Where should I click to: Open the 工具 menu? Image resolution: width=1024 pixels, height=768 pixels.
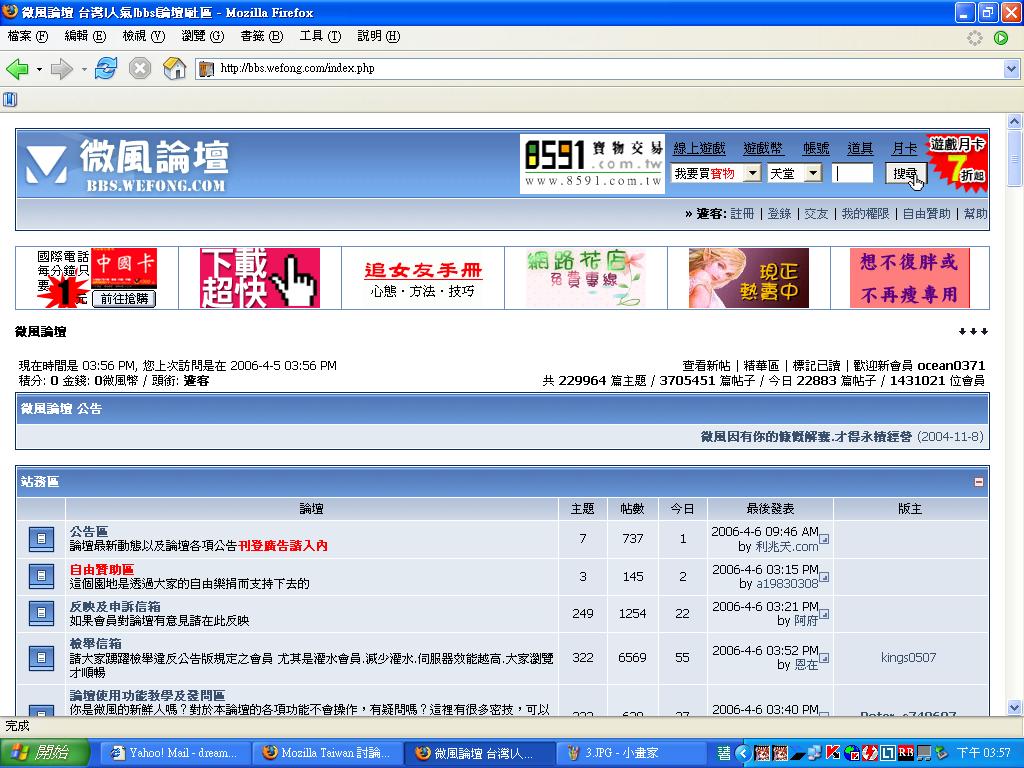(319, 36)
